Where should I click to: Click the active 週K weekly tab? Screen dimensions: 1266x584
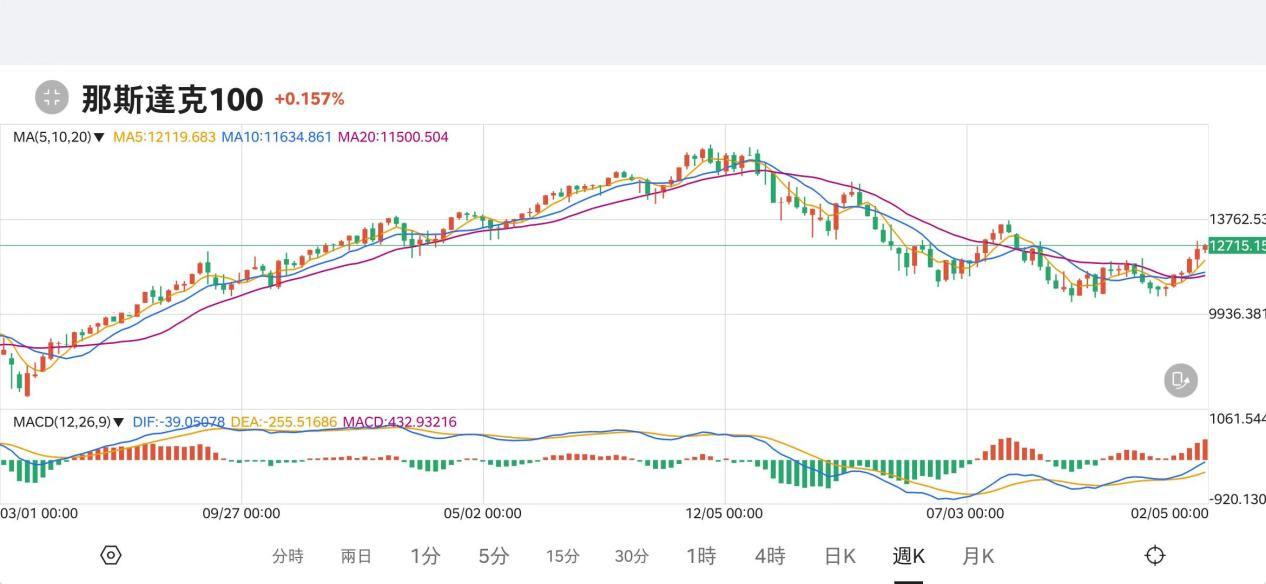(x=908, y=556)
